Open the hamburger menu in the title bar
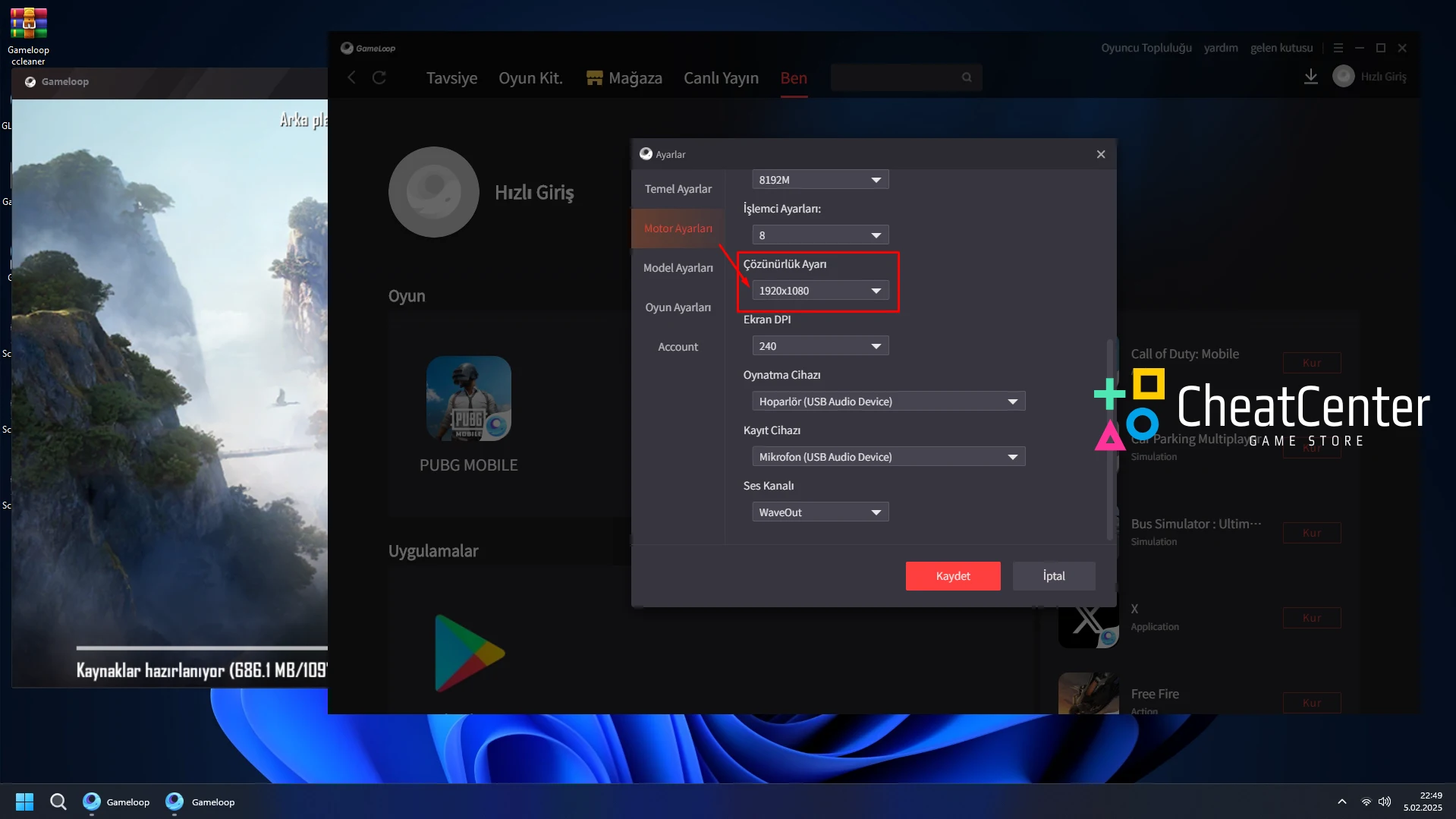The width and height of the screenshot is (1456, 819). [1338, 47]
